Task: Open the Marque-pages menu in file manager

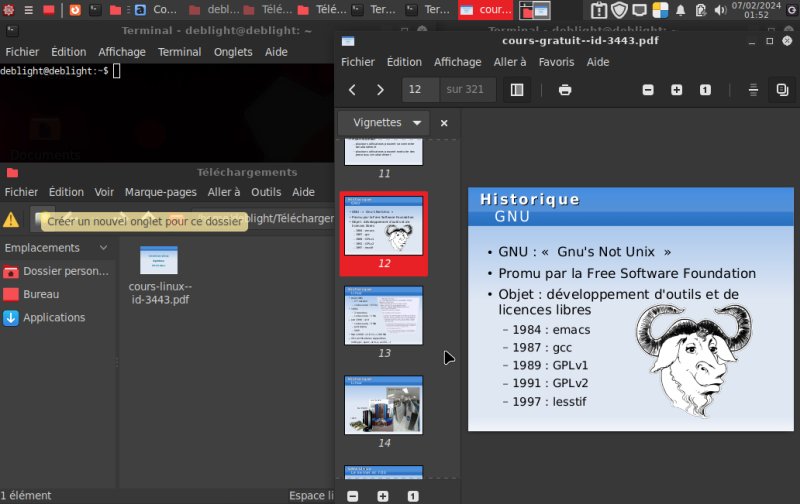Action: (x=160, y=192)
